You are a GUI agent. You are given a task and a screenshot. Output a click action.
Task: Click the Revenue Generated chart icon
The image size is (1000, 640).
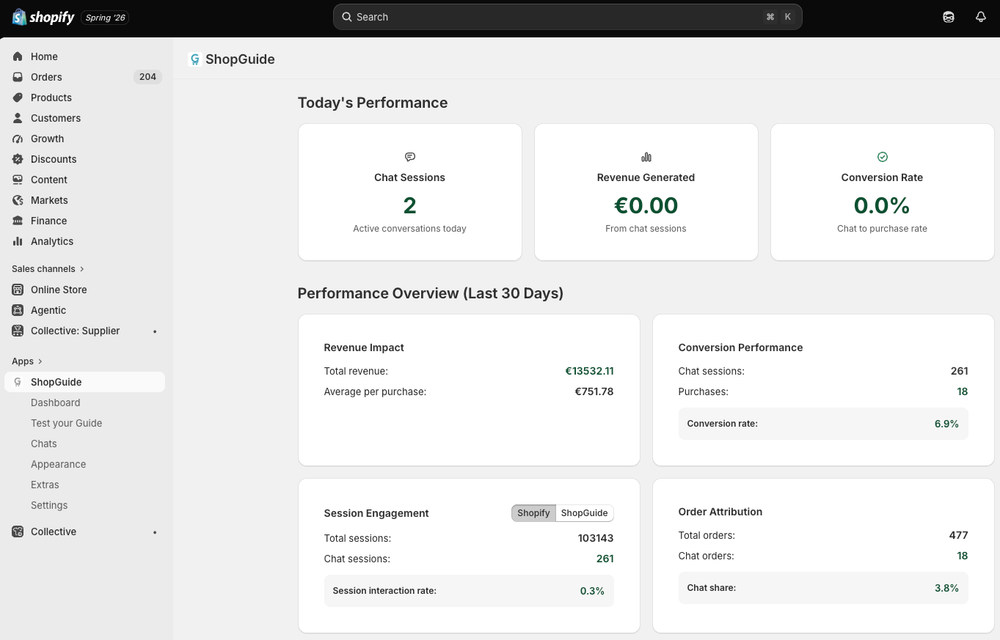click(x=646, y=157)
